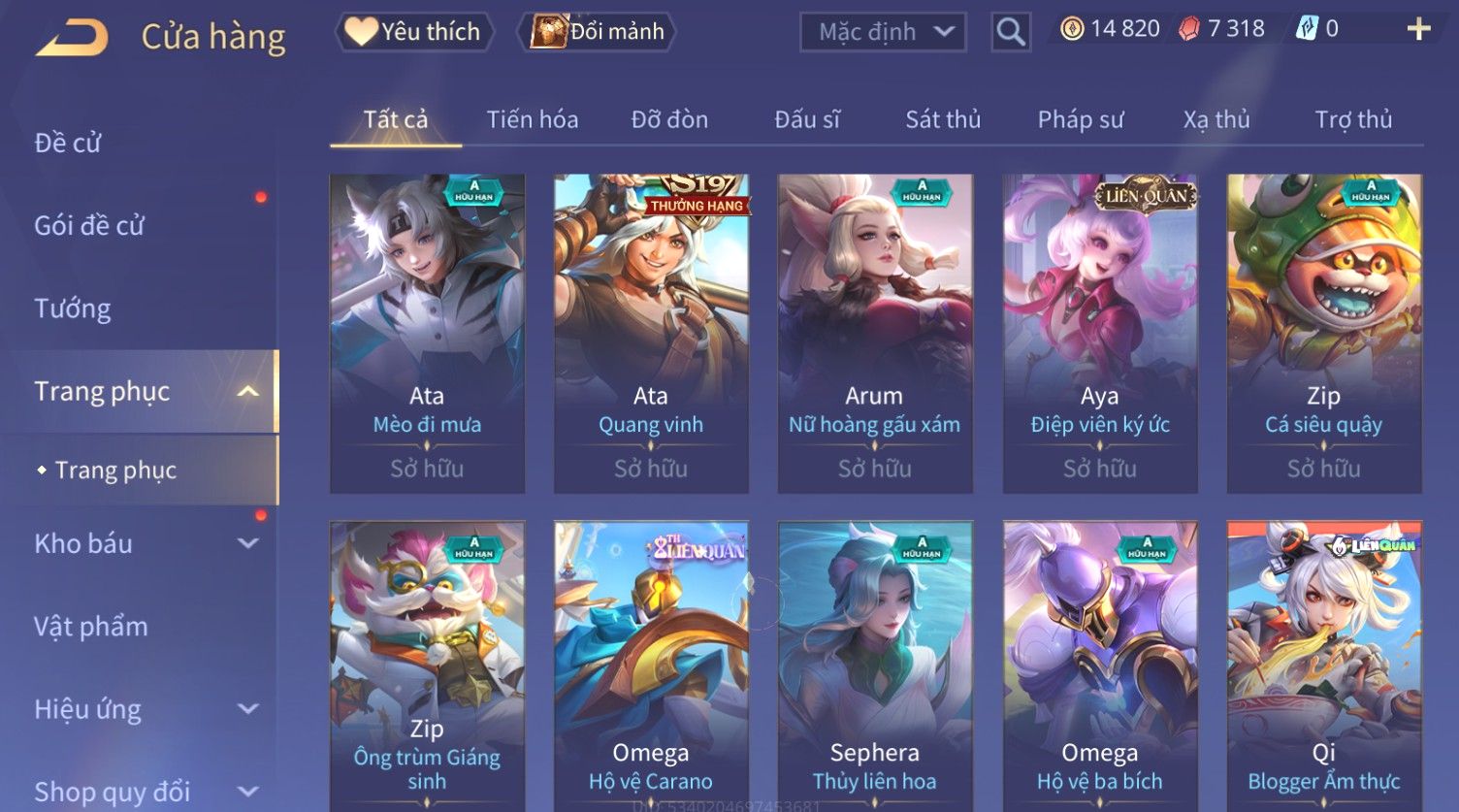Open Yêu thích heart favorites

414,32
